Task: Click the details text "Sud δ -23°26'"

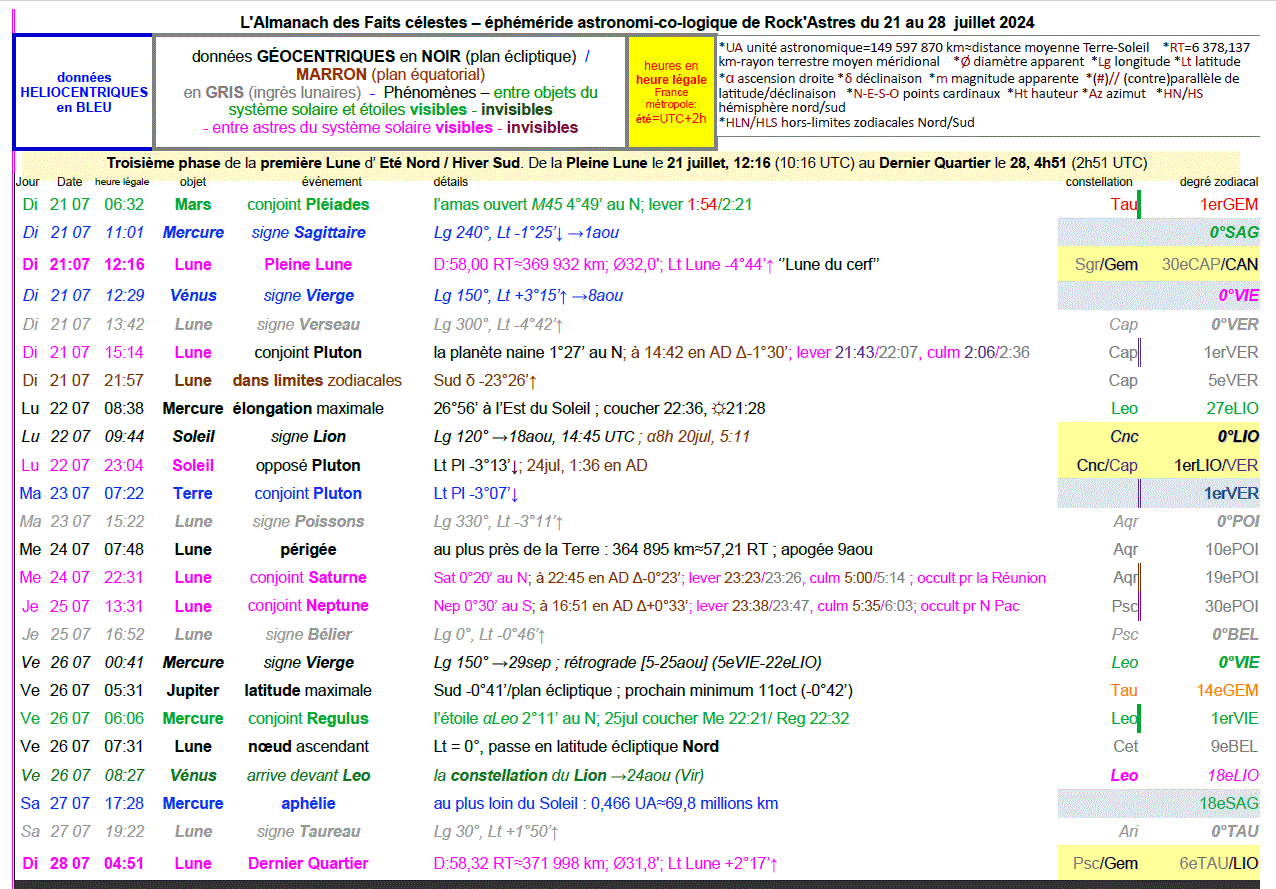Action: [486, 380]
